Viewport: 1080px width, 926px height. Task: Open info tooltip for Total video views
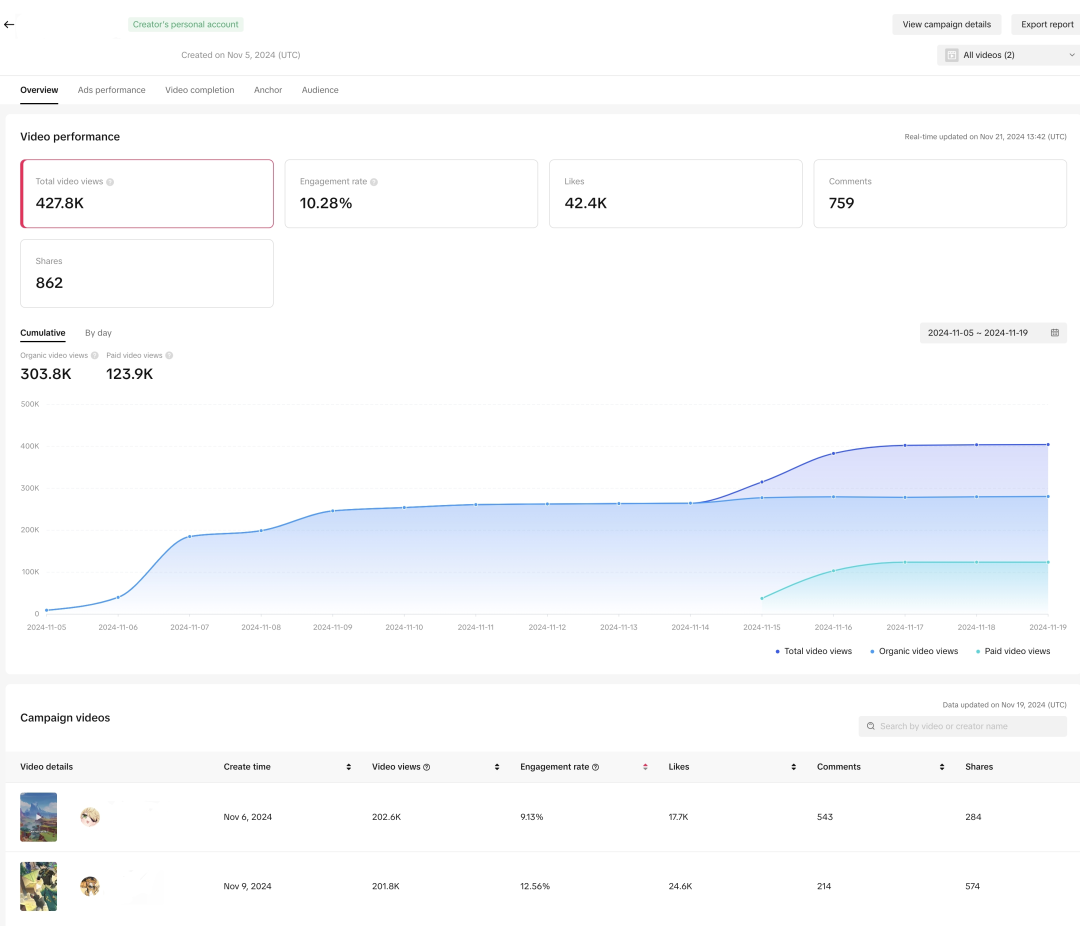click(x=110, y=182)
